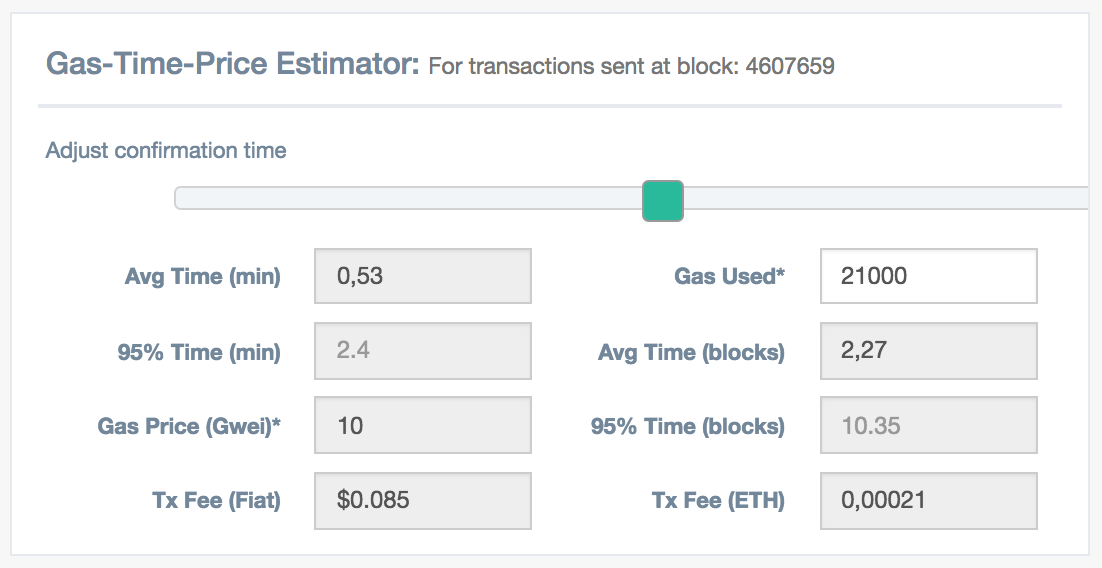Viewport: 1102px width, 568px height.
Task: Click the Tx Fee (Fiat) value box
Action: [422, 500]
